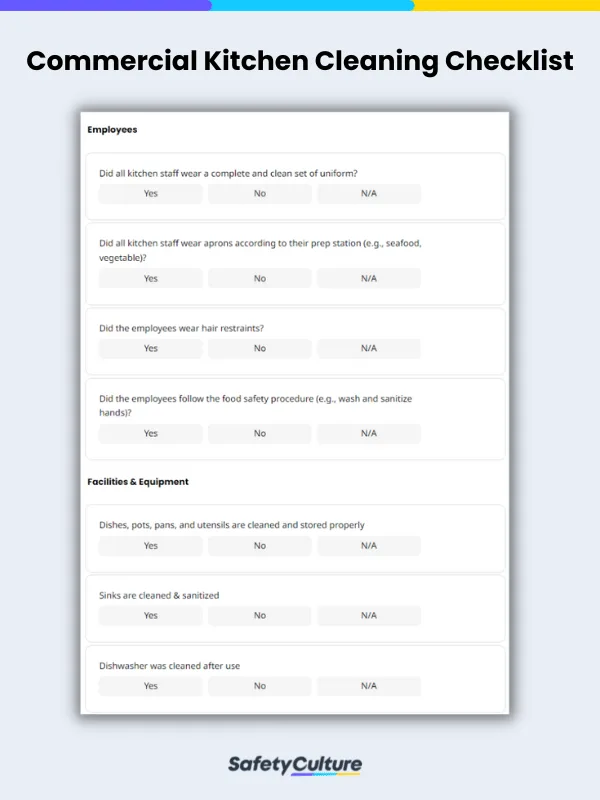
Task: Choose N/A for dishes stored properly
Action: (x=369, y=545)
